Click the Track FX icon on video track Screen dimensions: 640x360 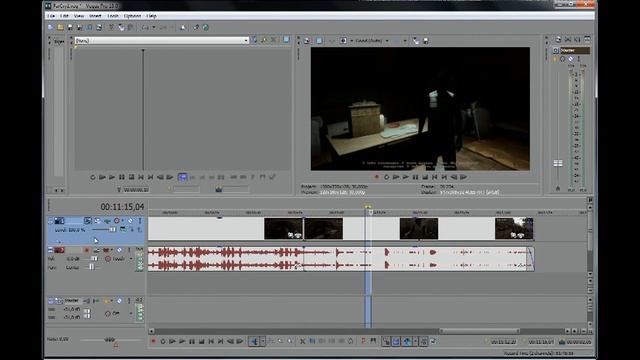(107, 221)
